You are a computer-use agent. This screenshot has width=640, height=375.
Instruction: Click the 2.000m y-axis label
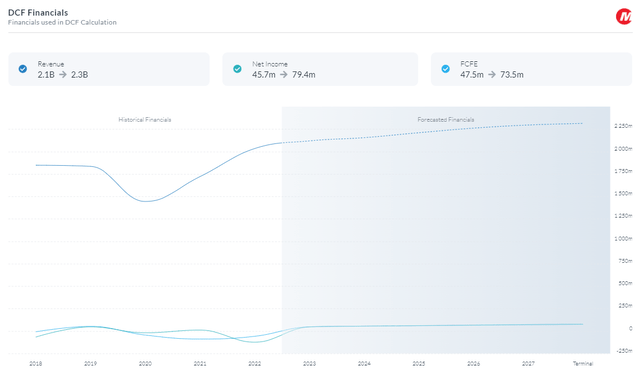pos(623,149)
